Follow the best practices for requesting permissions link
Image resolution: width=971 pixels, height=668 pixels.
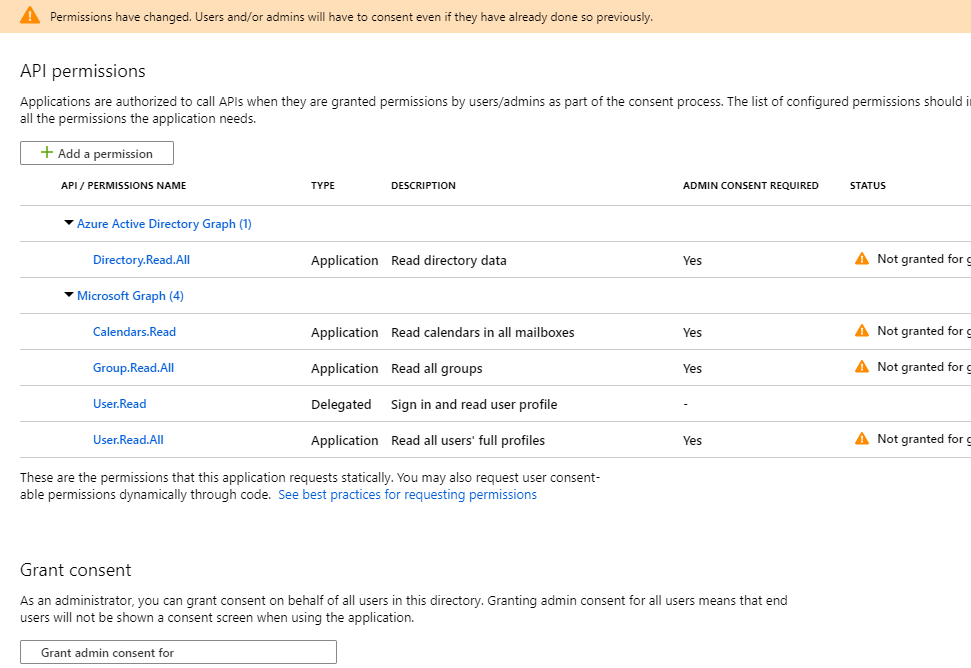(407, 495)
